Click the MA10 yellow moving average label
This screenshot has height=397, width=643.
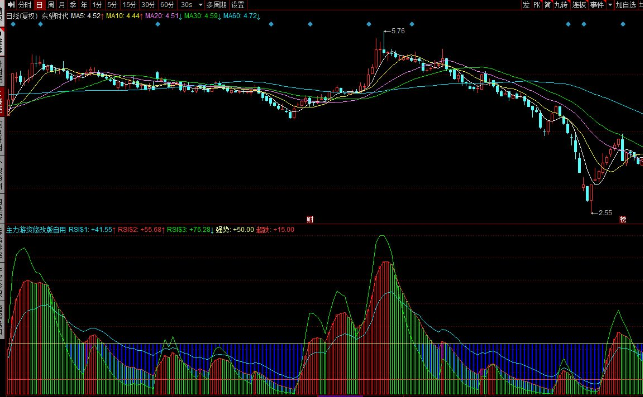coord(124,16)
